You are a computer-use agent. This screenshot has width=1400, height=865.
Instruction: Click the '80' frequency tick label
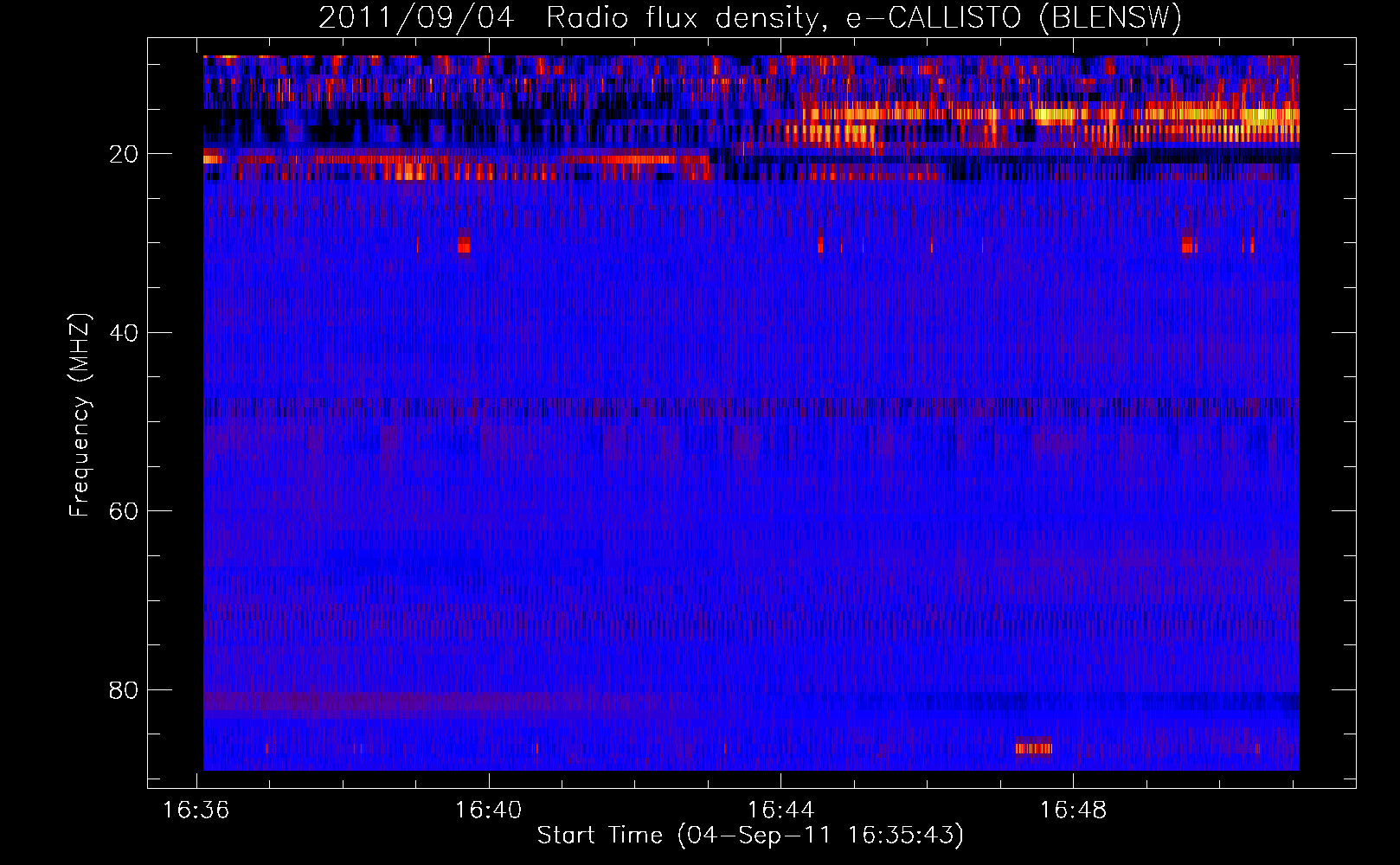[124, 690]
